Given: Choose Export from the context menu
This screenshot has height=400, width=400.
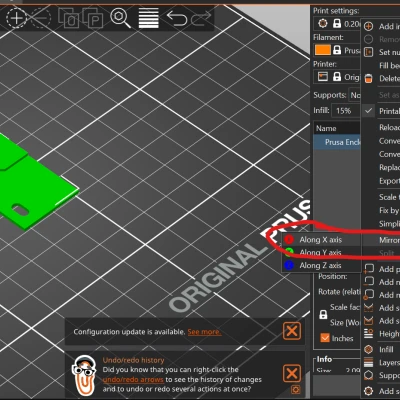Looking at the screenshot, I should click(381, 181).
